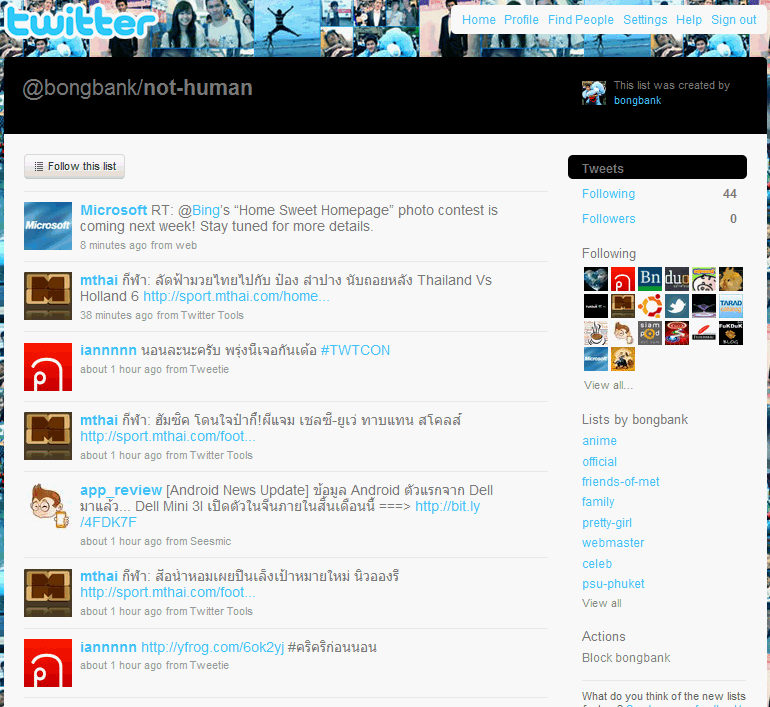The image size is (770, 707).
Task: Click iannnnn's avatar beside the yfrog tweet
Action: (48, 663)
